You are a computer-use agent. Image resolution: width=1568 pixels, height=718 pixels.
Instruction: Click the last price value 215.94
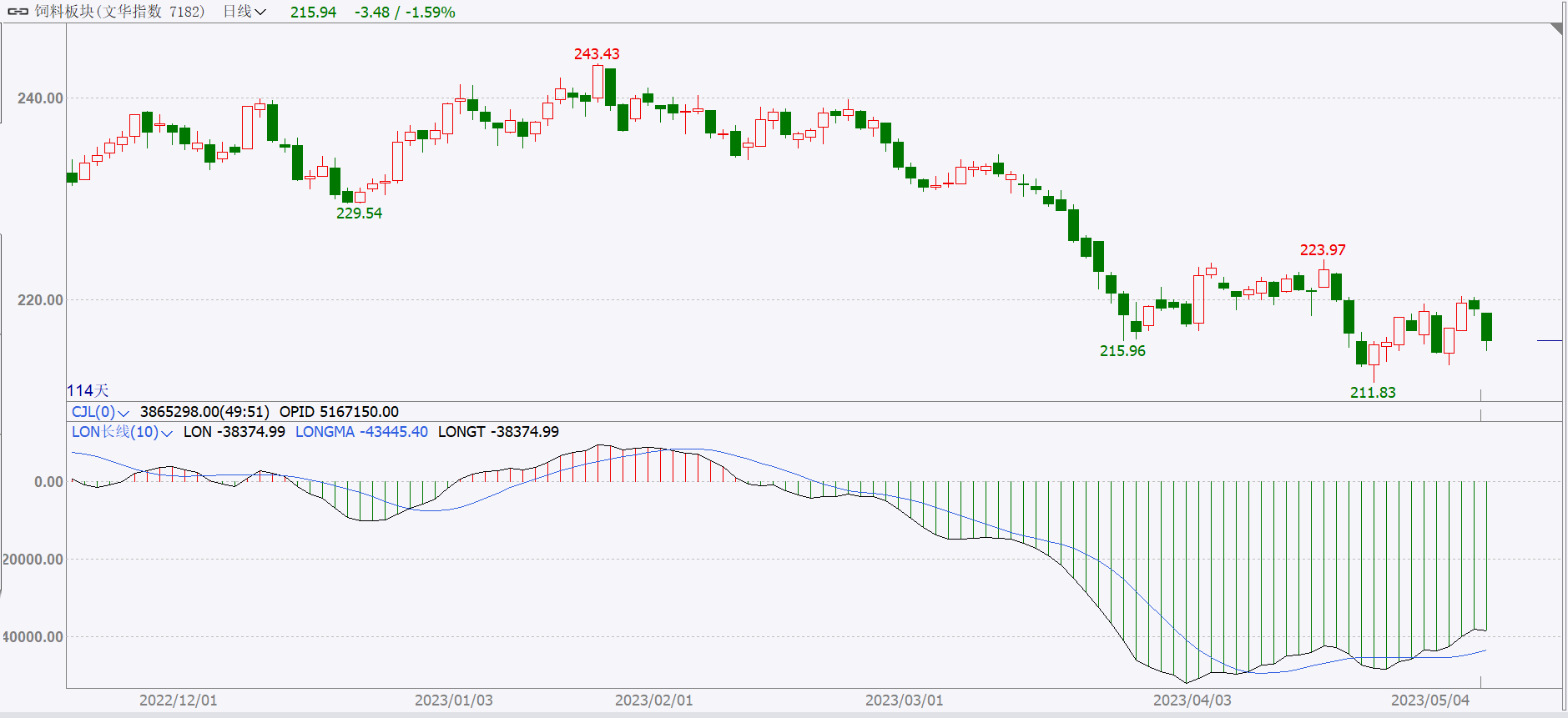[x=313, y=13]
